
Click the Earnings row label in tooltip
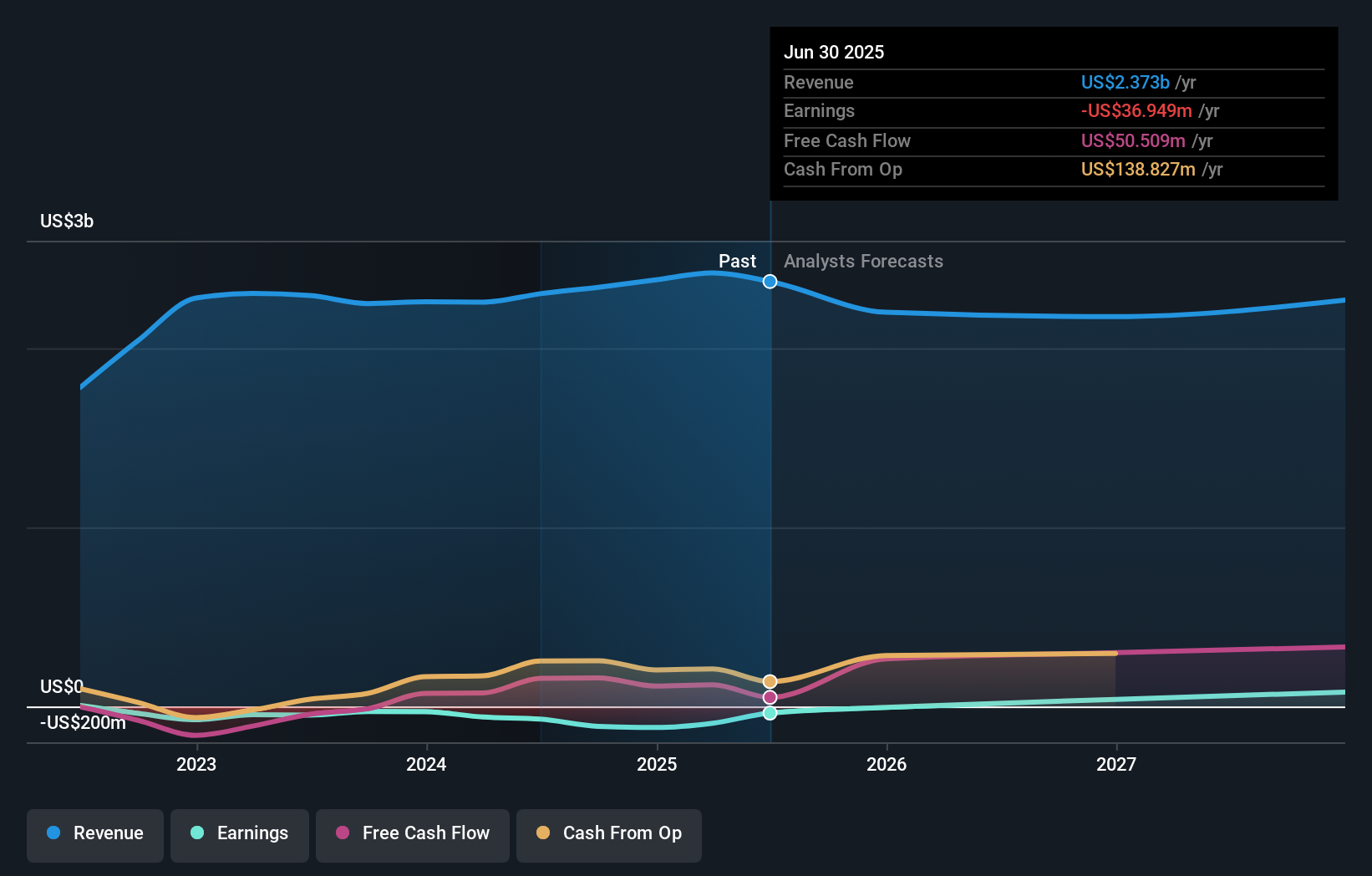tap(820, 111)
